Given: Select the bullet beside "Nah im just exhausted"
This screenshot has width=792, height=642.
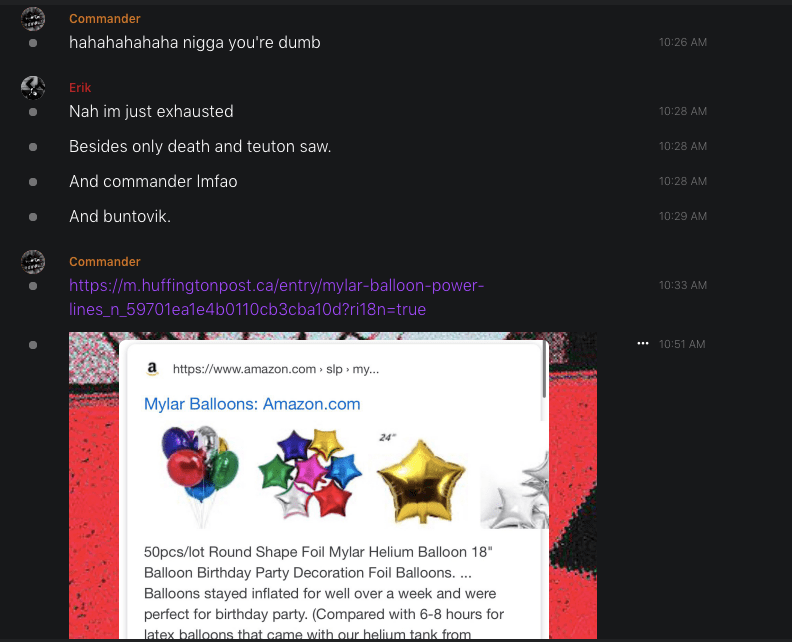Looking at the screenshot, I should pos(33,112).
